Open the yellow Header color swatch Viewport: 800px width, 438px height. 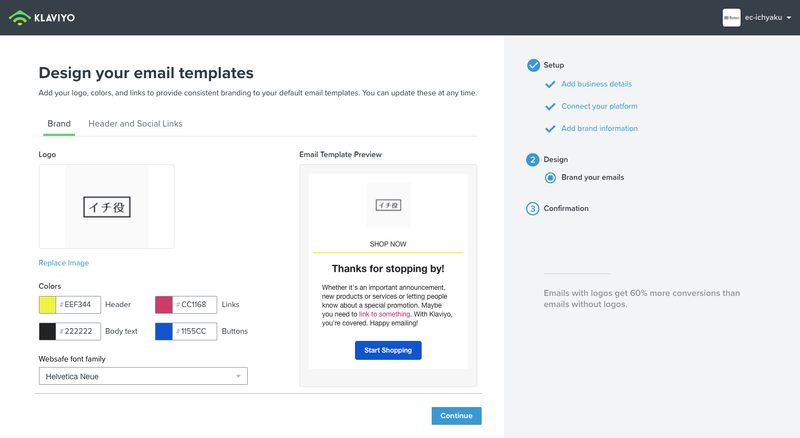coord(47,305)
